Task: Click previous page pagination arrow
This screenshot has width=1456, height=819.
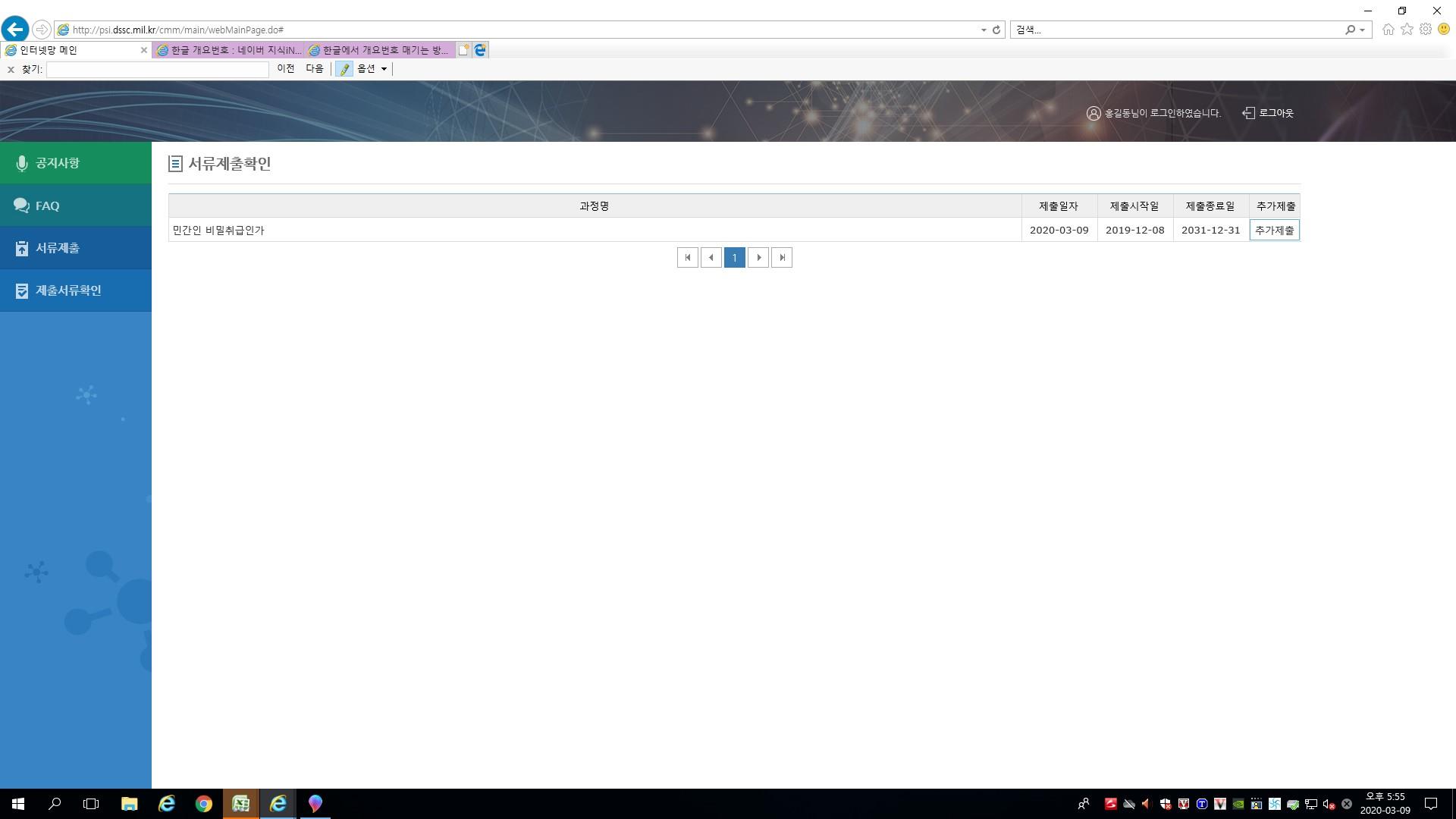Action: [711, 258]
